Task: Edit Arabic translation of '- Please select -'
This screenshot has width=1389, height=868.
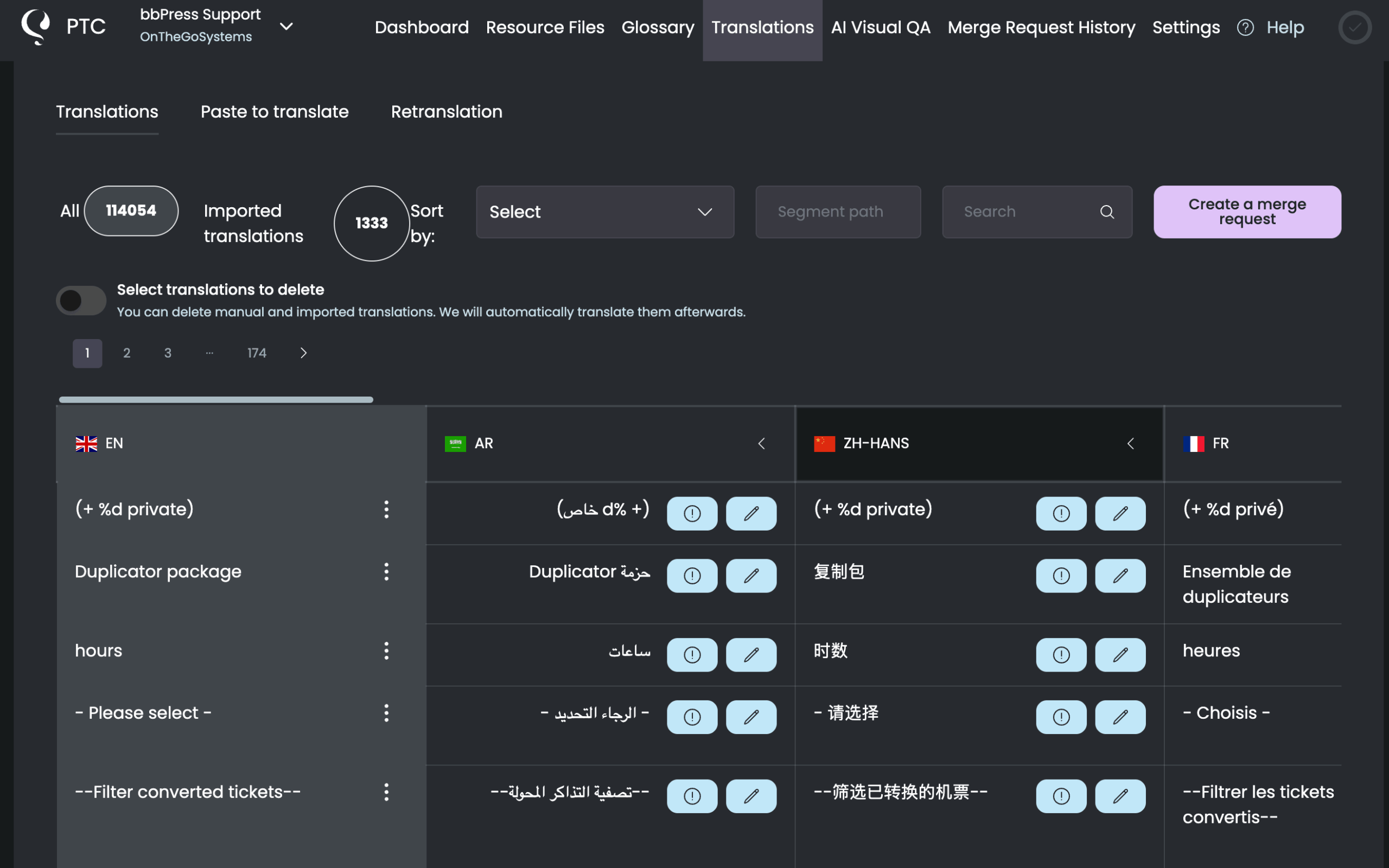Action: (751, 717)
